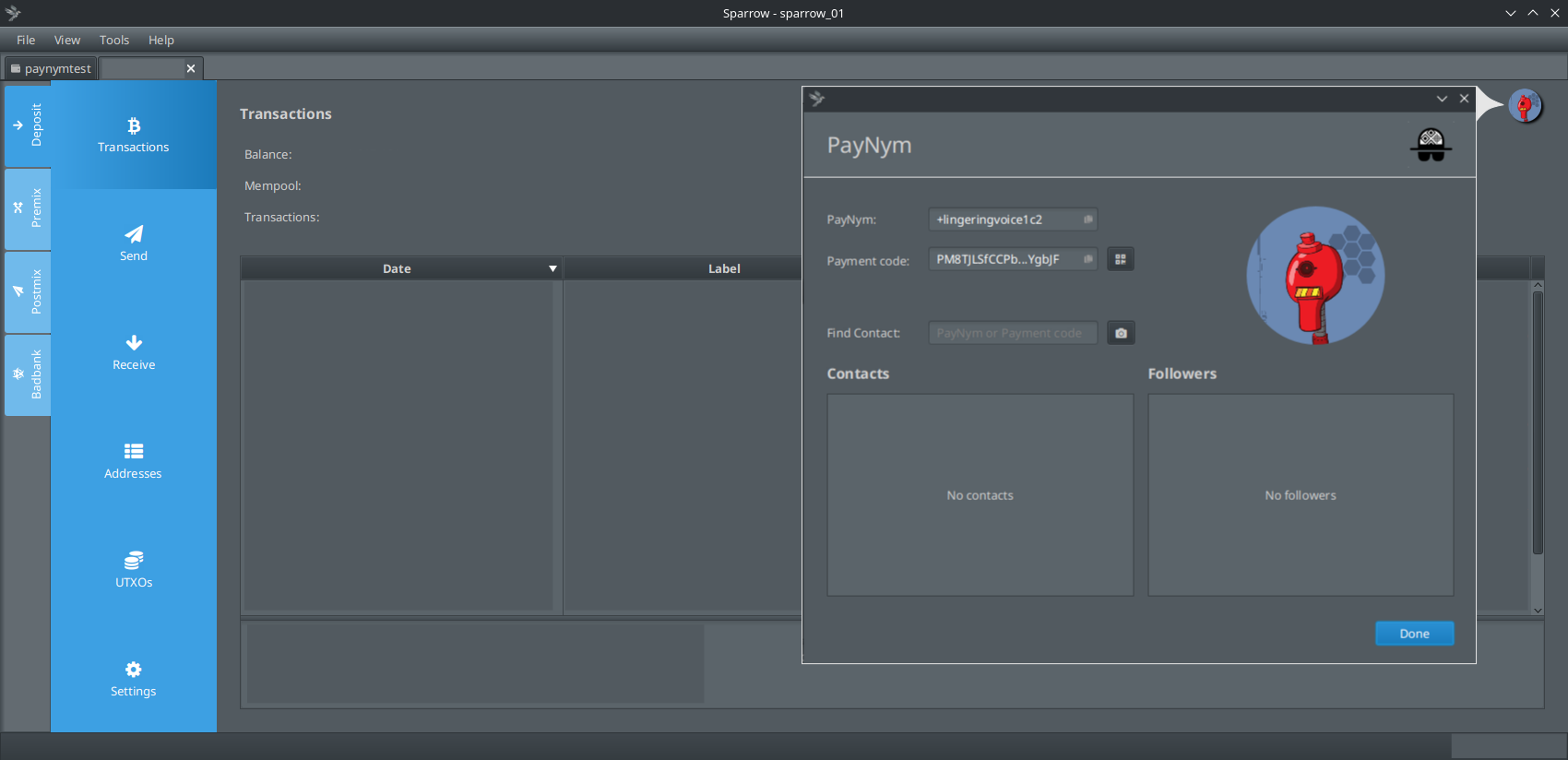Scan contact QR with camera button
Viewport: 1568px width, 760px height.
click(x=1121, y=333)
